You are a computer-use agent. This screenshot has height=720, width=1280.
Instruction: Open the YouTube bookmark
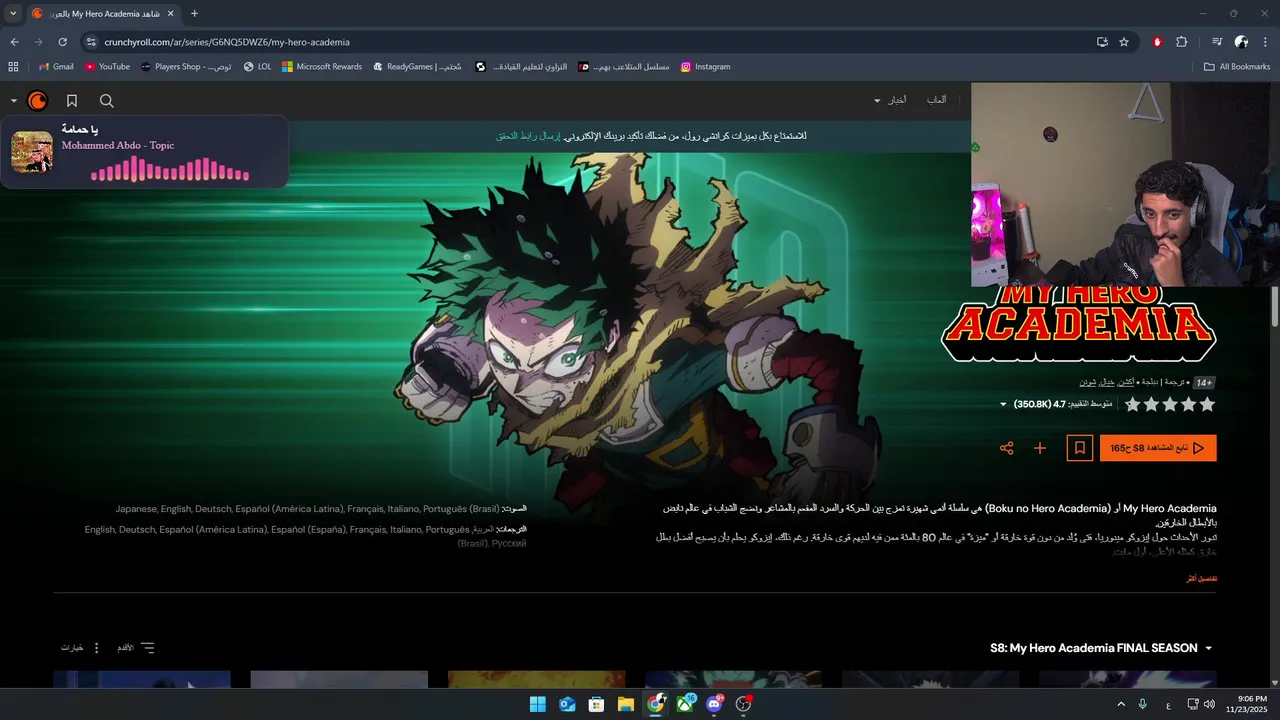(x=107, y=67)
